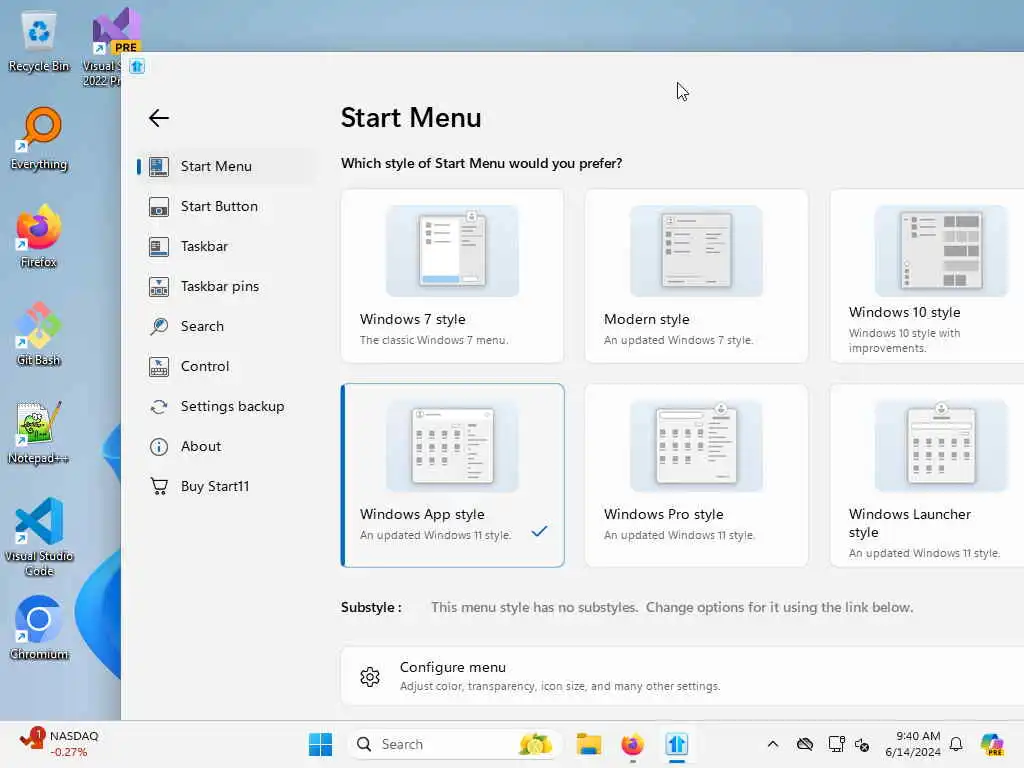Screen dimensions: 1024x768
Task: Click the sync icon beside Settings backup
Action: tap(159, 407)
